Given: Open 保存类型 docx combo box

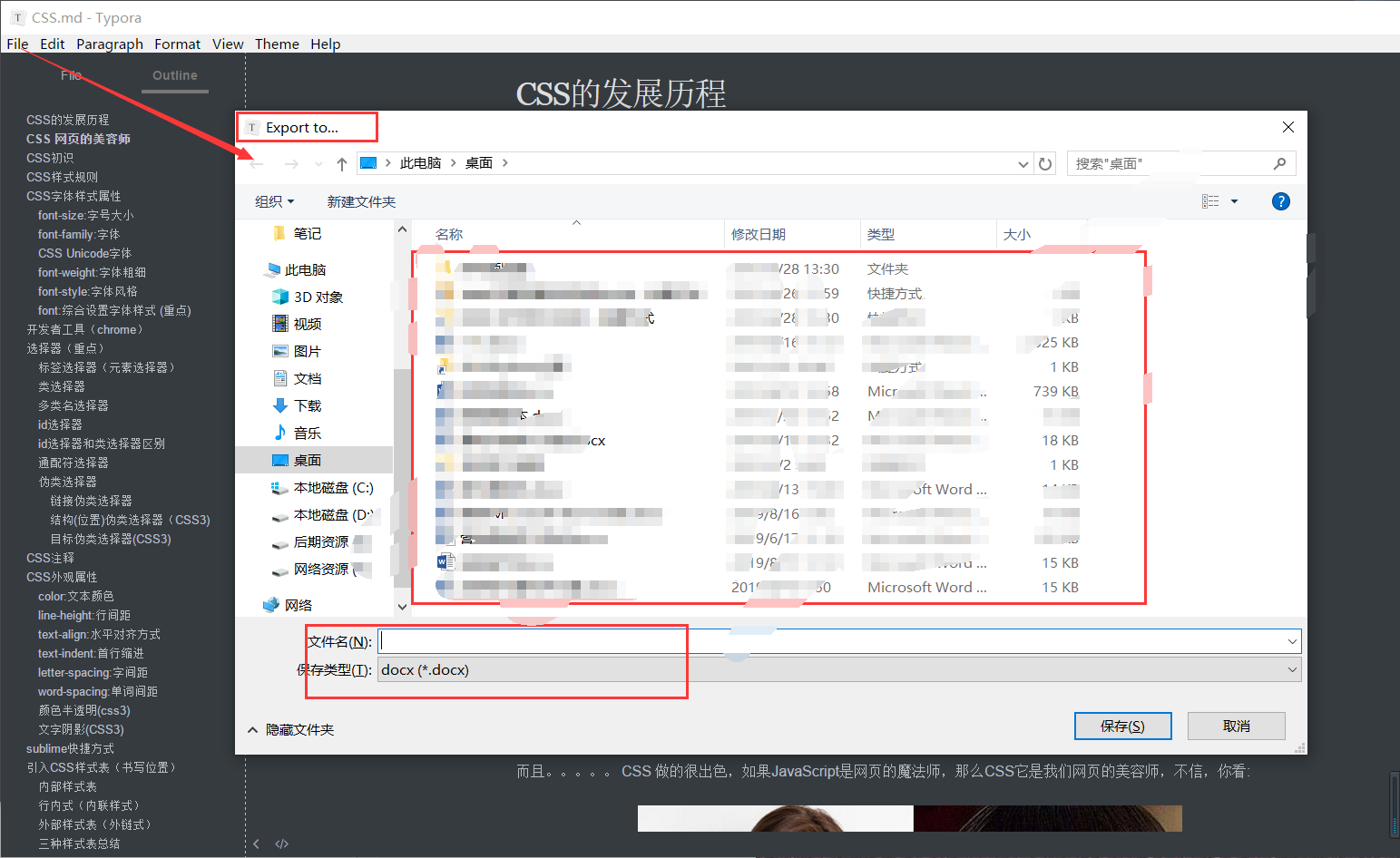Looking at the screenshot, I should 839,670.
